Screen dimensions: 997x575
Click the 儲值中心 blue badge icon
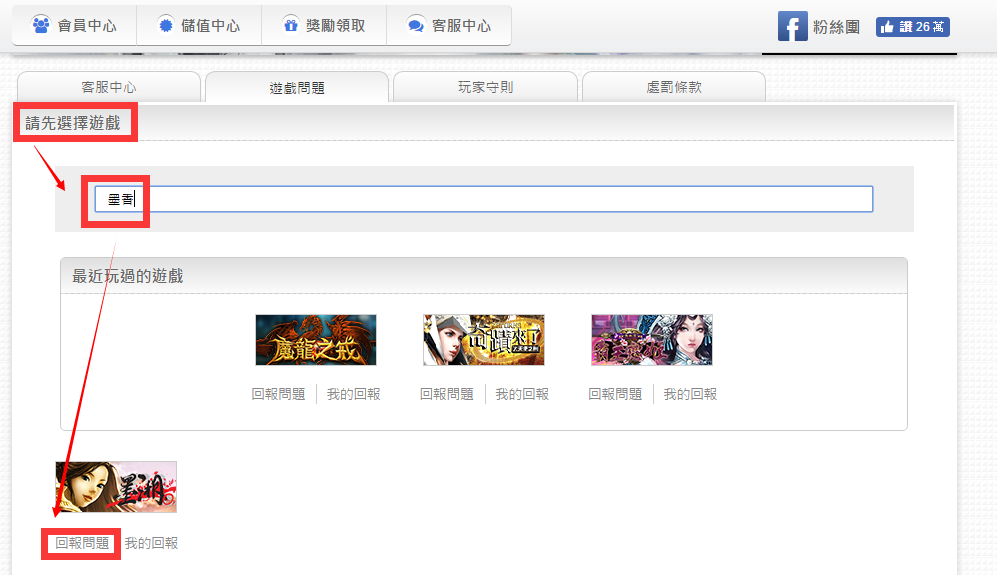(166, 25)
